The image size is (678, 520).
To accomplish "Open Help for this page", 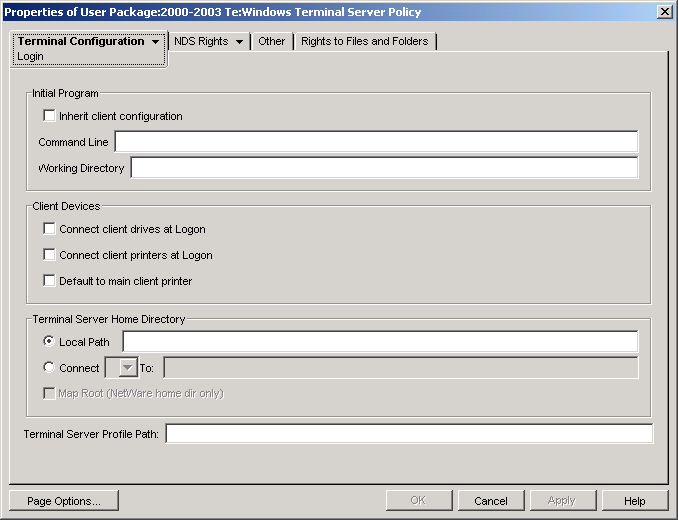I will point(635,501).
